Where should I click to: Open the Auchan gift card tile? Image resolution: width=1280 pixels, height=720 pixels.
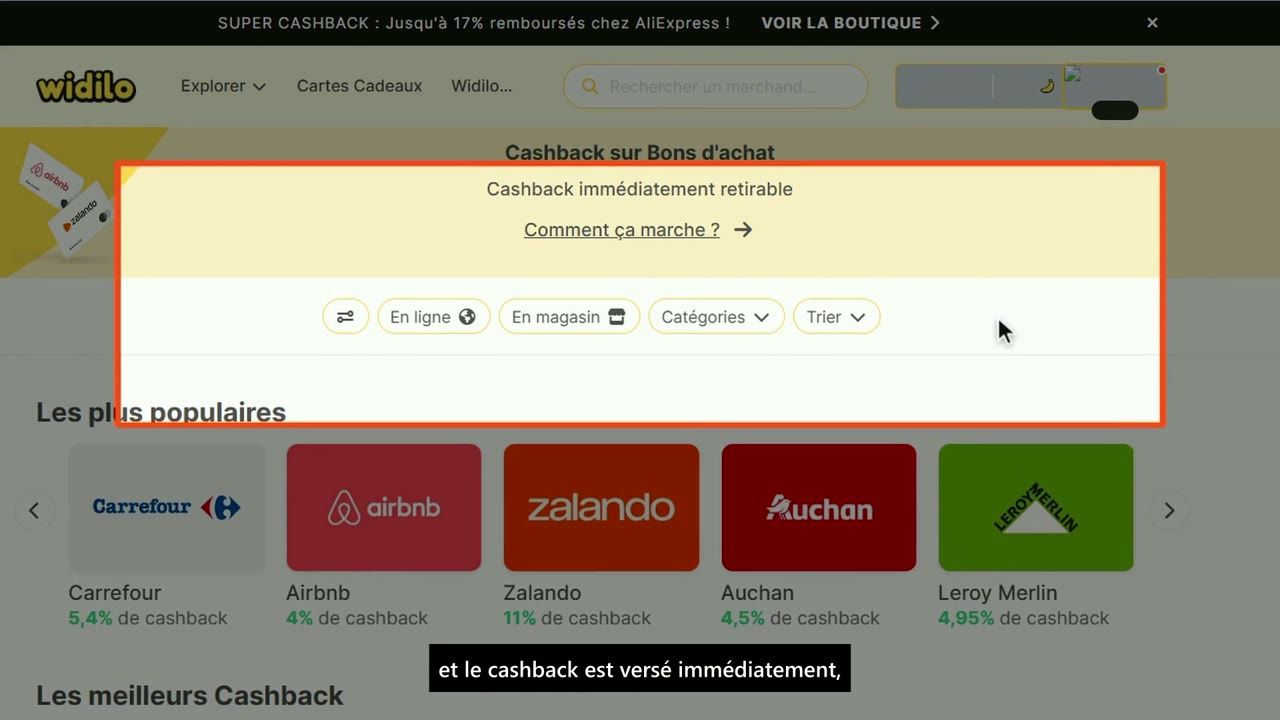tap(819, 508)
